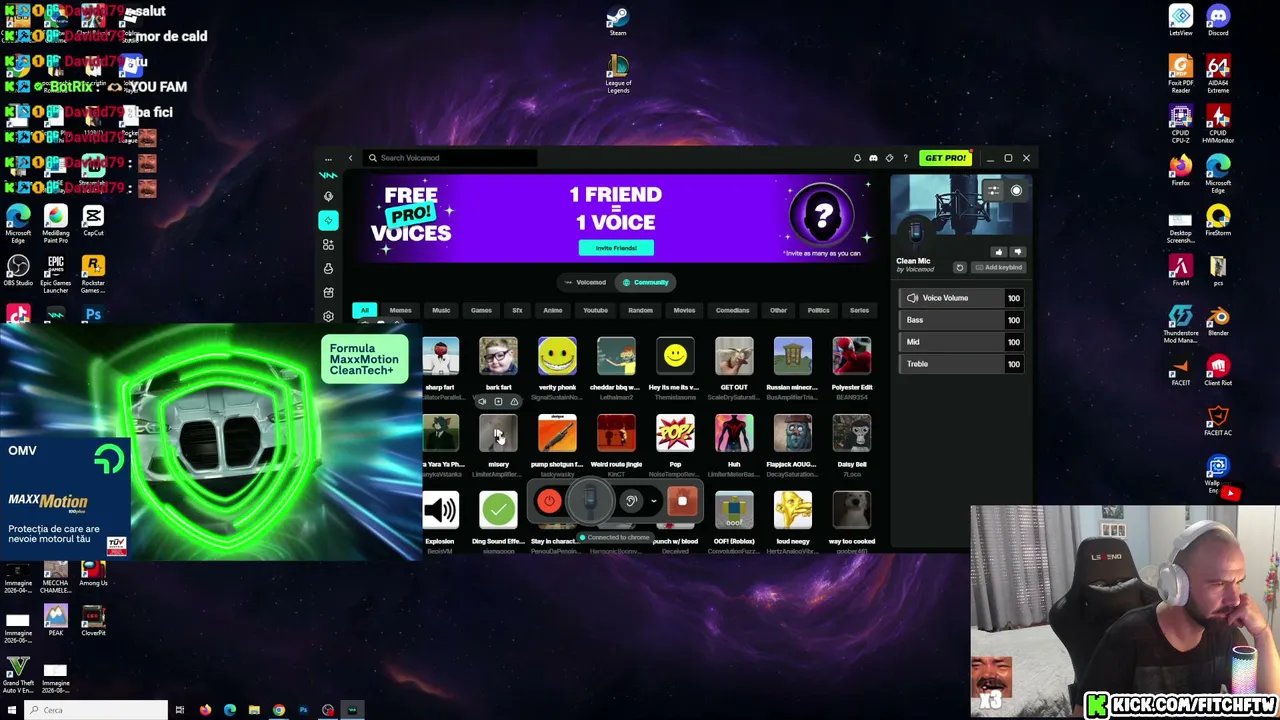Open the Discord link in Voicemod header
Viewport: 1280px width, 720px height.
tap(873, 158)
